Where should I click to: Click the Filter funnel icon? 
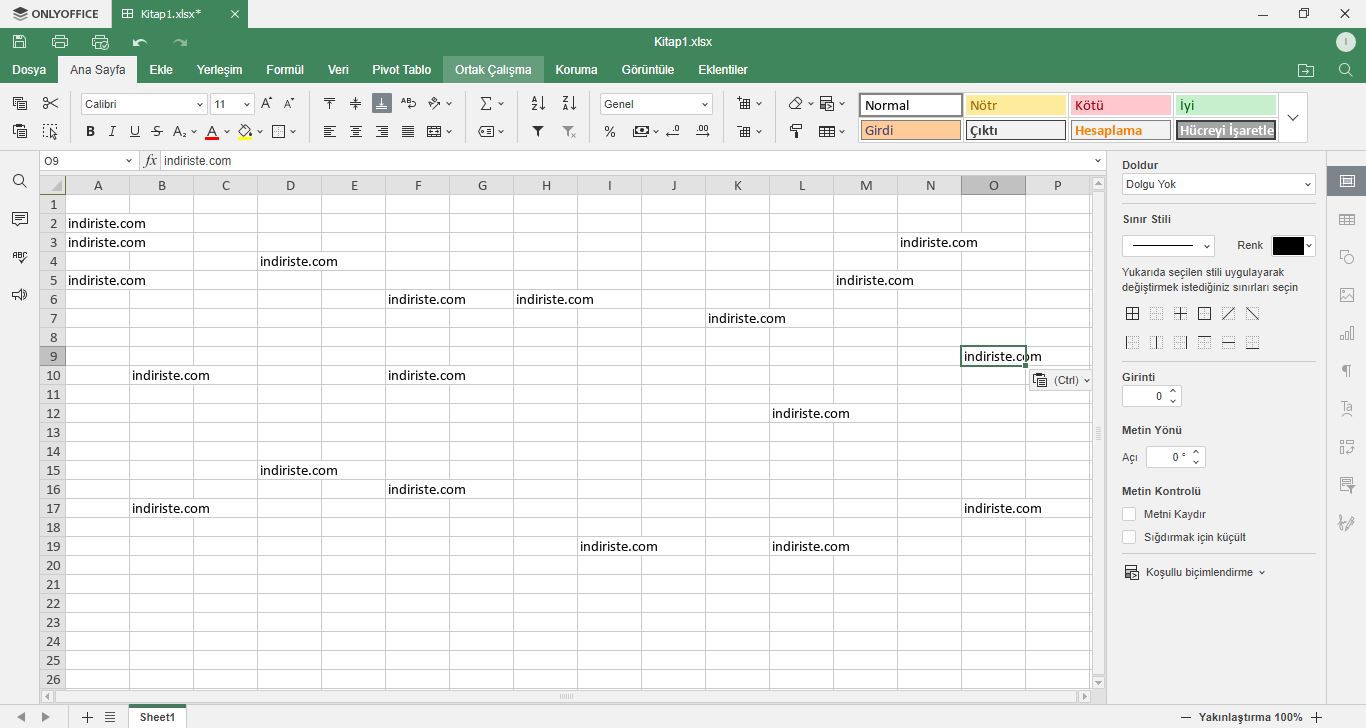coord(538,131)
